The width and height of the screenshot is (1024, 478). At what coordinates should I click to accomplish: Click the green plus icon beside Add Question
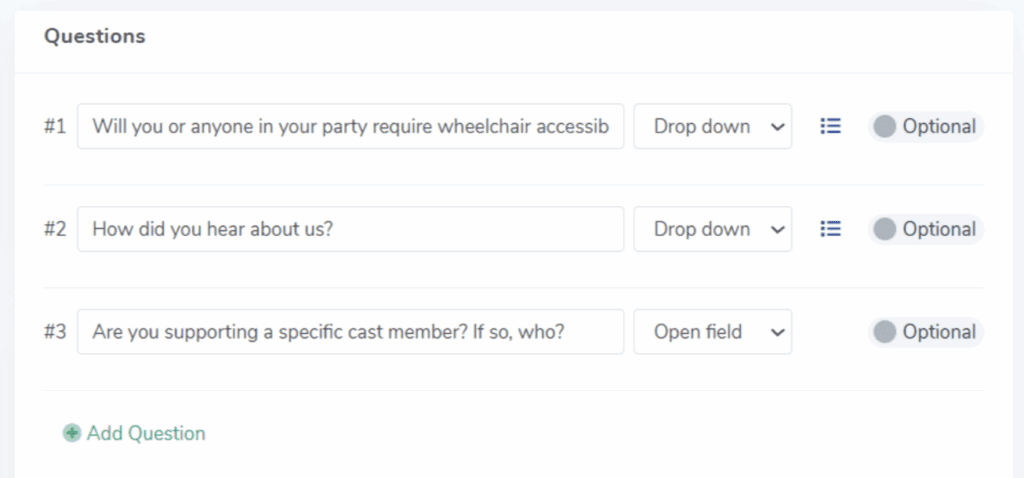[x=71, y=433]
